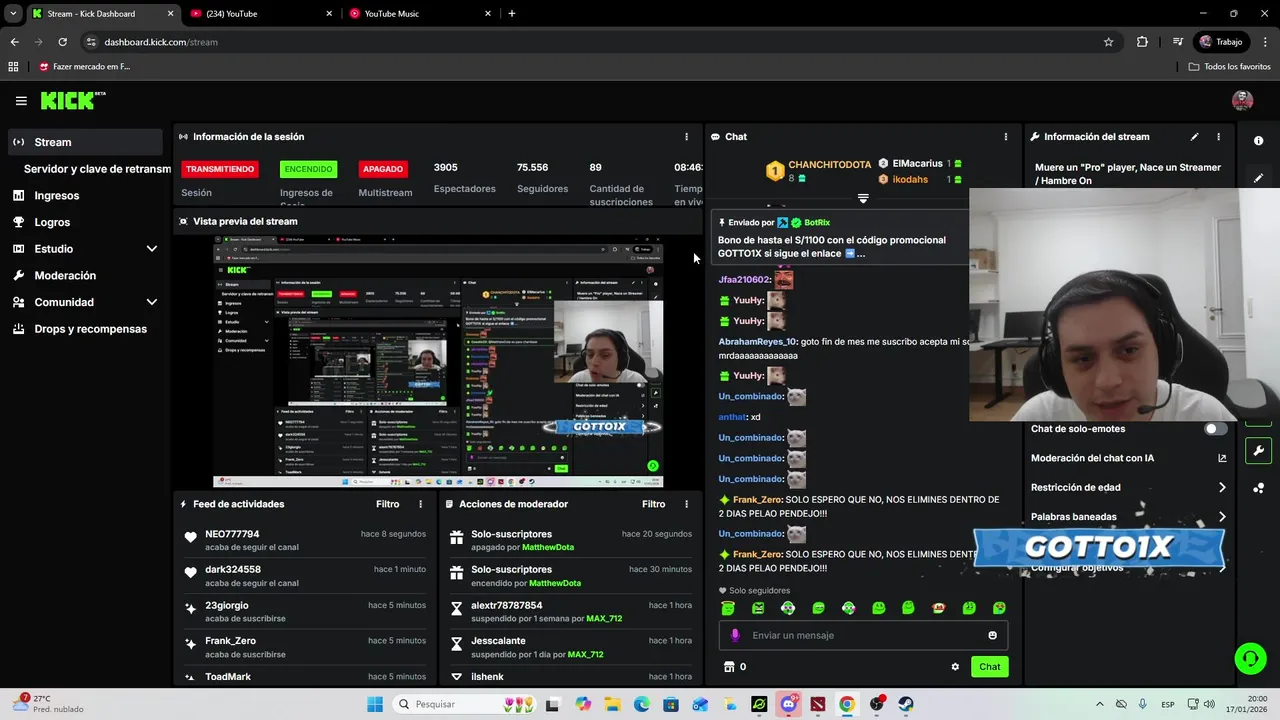Open Feed de actividades Filtro dropdown

[388, 504]
